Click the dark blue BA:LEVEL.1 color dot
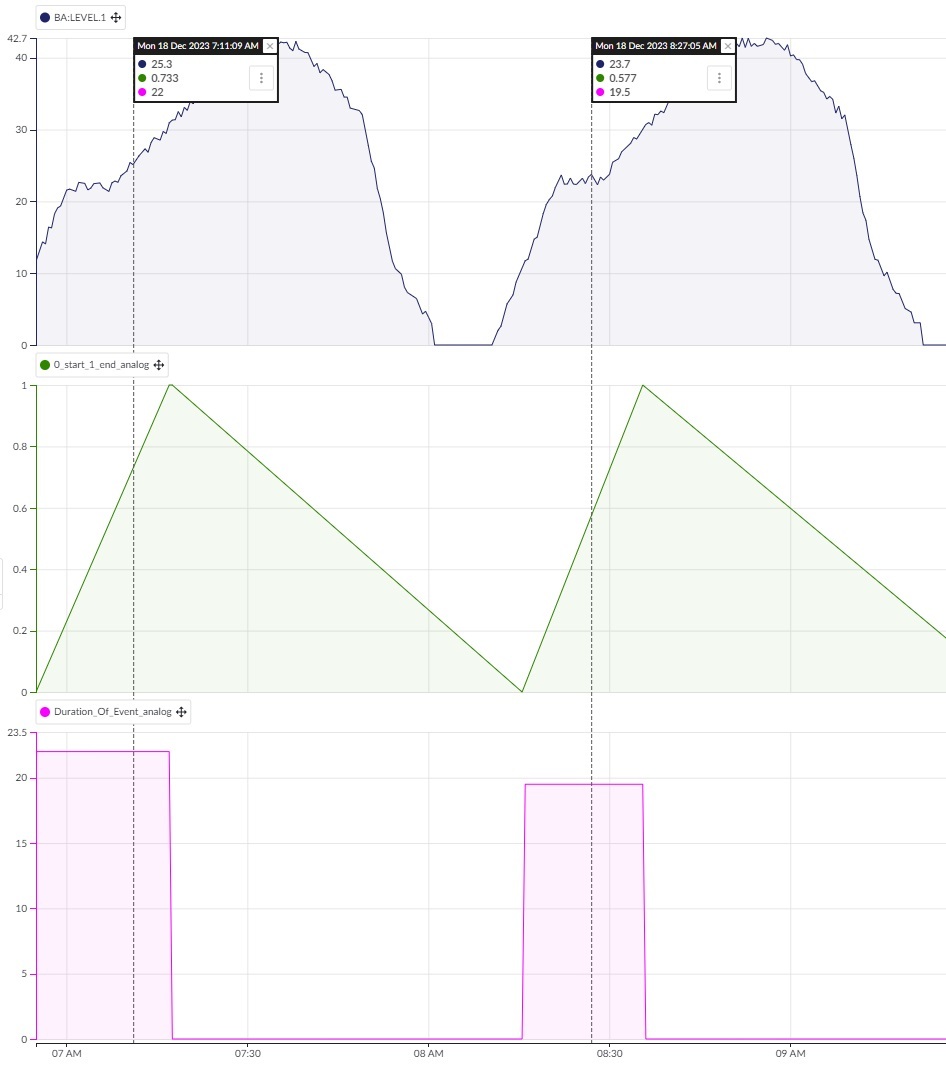This screenshot has height=1066, width=946. [45, 18]
